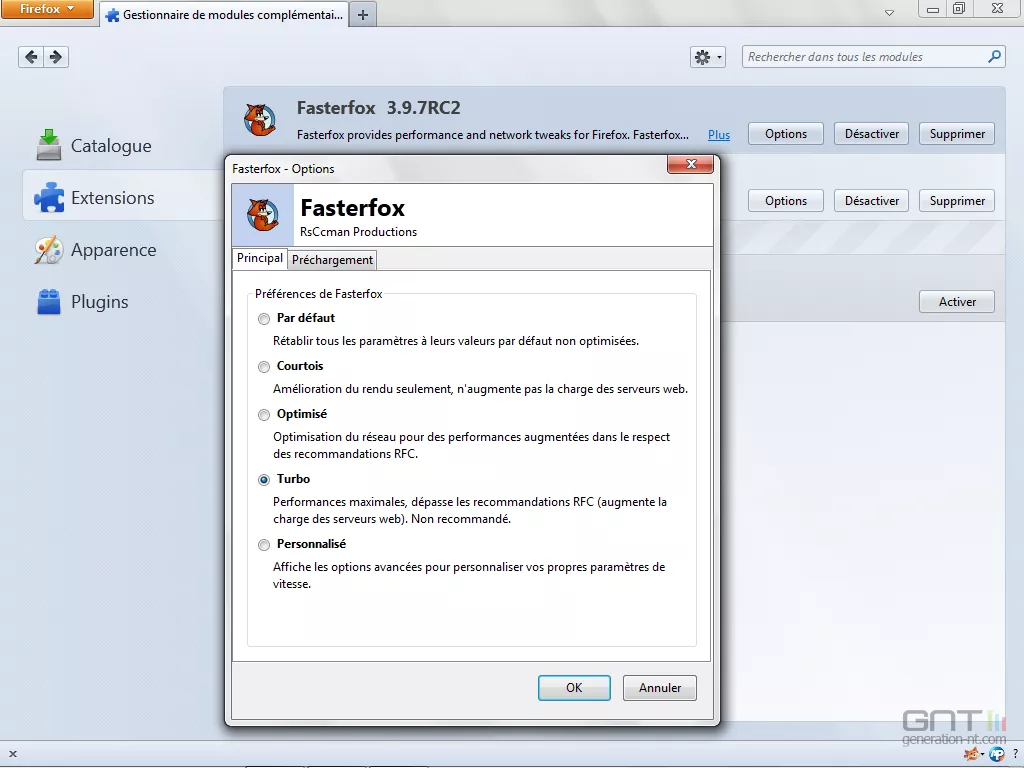Screen dimensions: 1024x768
Task: Click the Plus link in Fasterfox description
Action: click(x=718, y=134)
